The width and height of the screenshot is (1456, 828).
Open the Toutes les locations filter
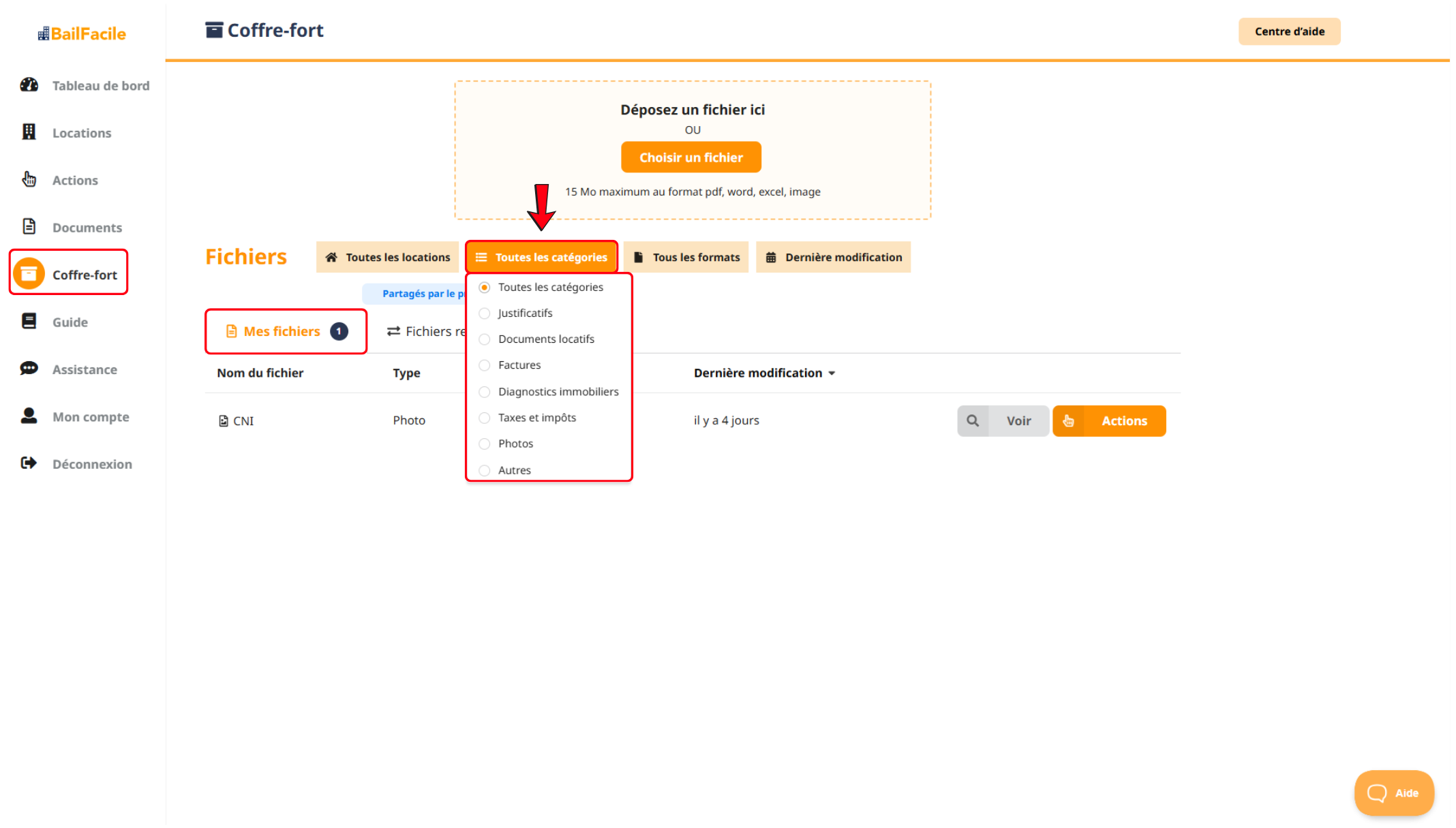387,257
